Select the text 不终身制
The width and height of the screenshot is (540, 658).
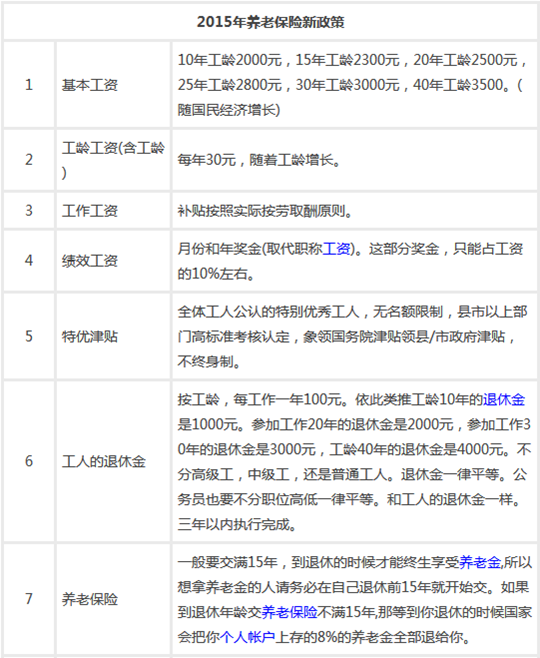(205, 362)
